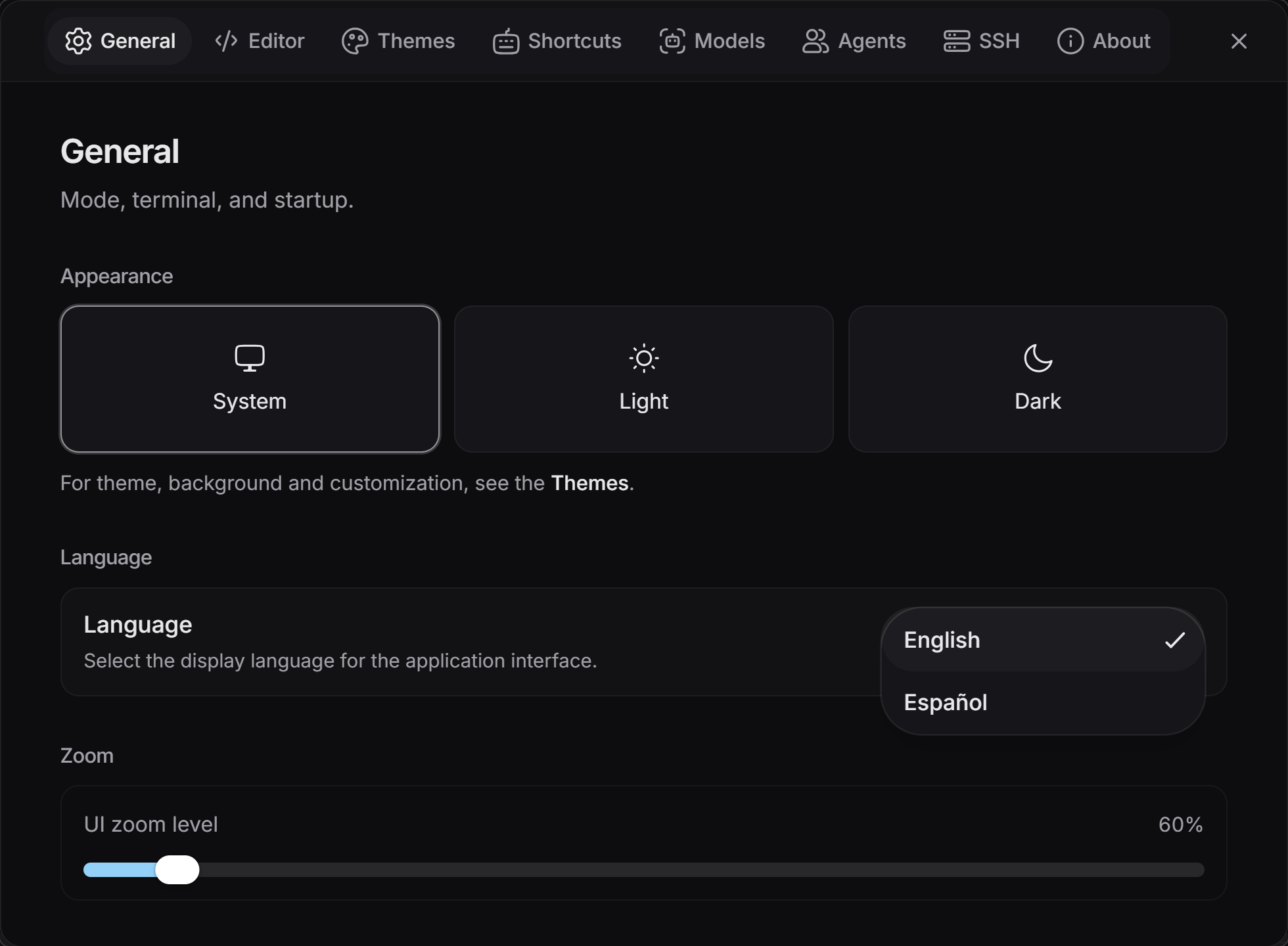Select Español in the language dropdown
Screen dimensions: 1288x946
pyautogui.click(x=1043, y=702)
